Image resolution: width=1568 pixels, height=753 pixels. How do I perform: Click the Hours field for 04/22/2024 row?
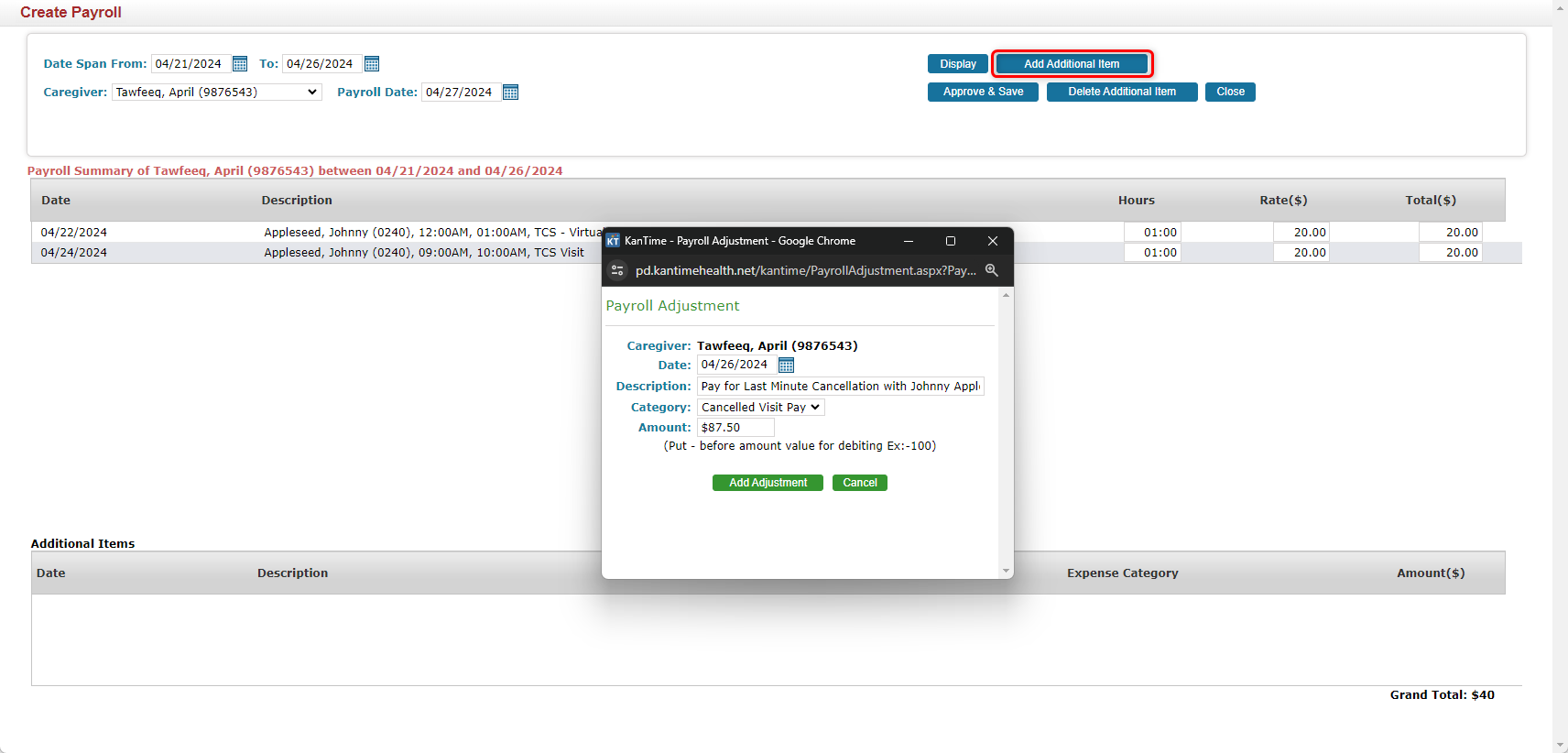coord(1151,233)
